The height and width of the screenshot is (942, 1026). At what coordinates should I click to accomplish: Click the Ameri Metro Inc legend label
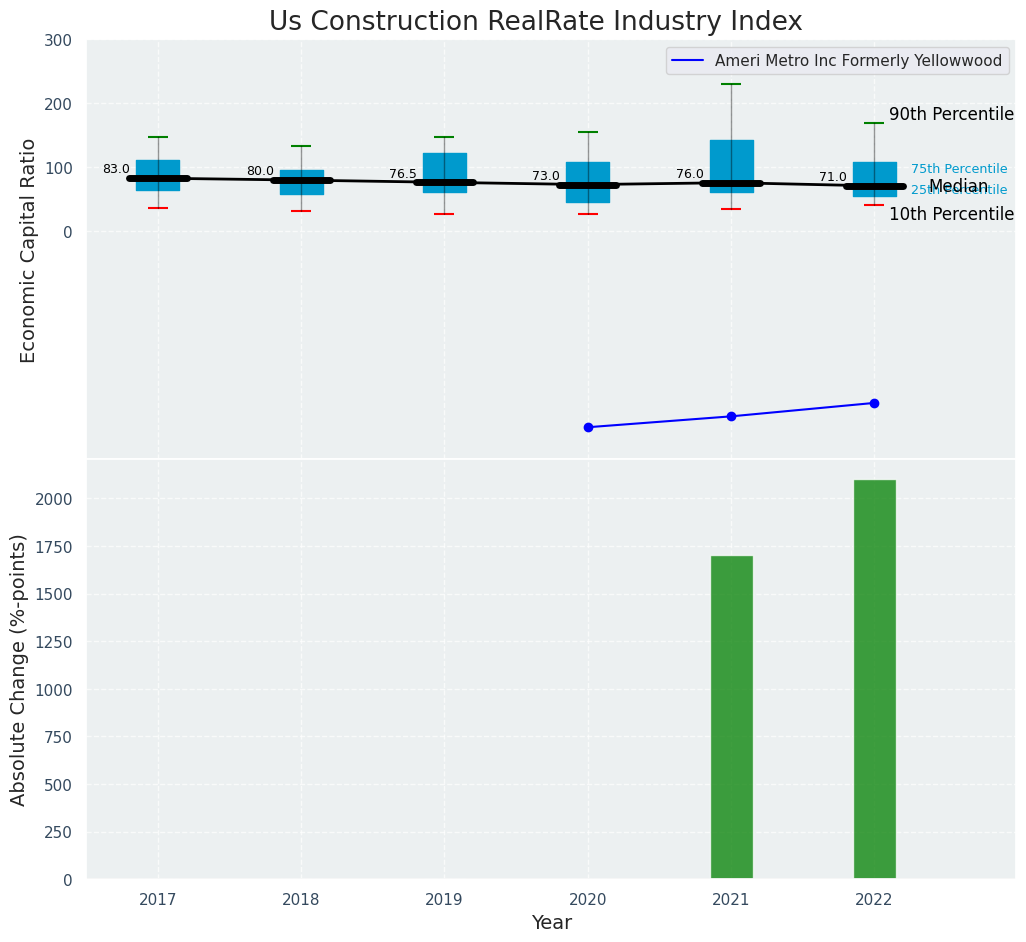(858, 61)
